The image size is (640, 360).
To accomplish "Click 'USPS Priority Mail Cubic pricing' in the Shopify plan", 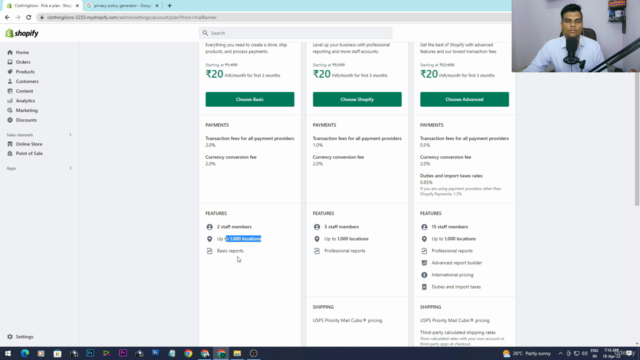I will tap(347, 320).
